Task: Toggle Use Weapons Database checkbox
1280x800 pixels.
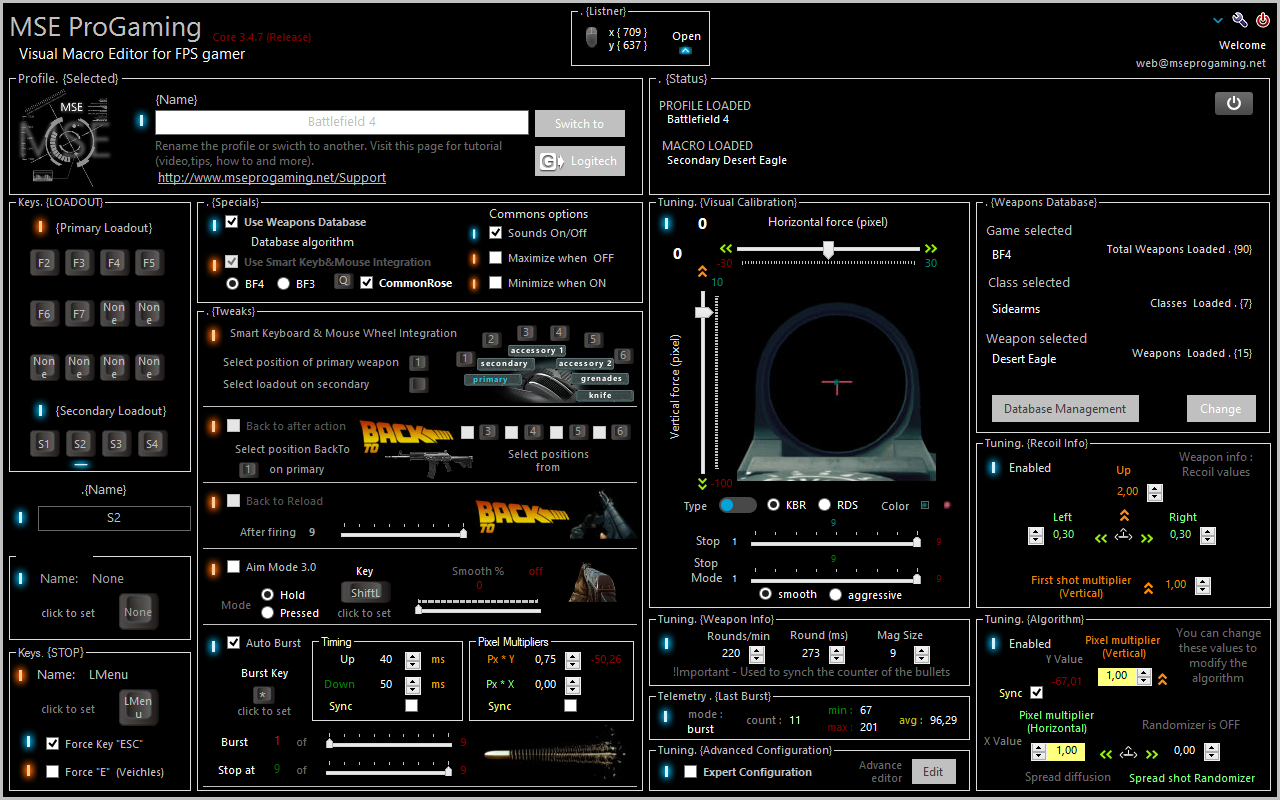Action: click(x=232, y=222)
